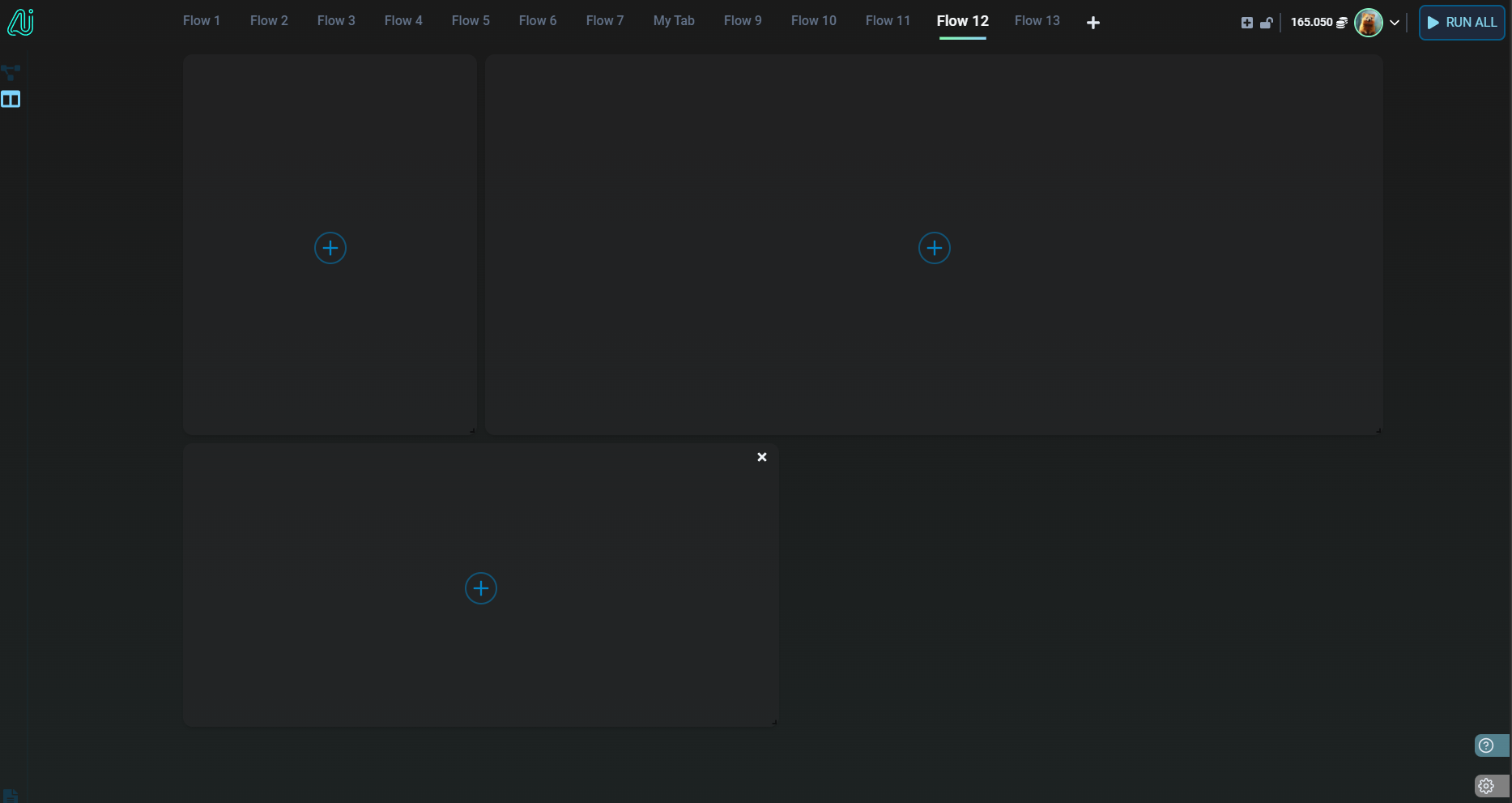This screenshot has height=803, width=1512.
Task: Switch to the Flow 10 tab
Action: pos(814,21)
